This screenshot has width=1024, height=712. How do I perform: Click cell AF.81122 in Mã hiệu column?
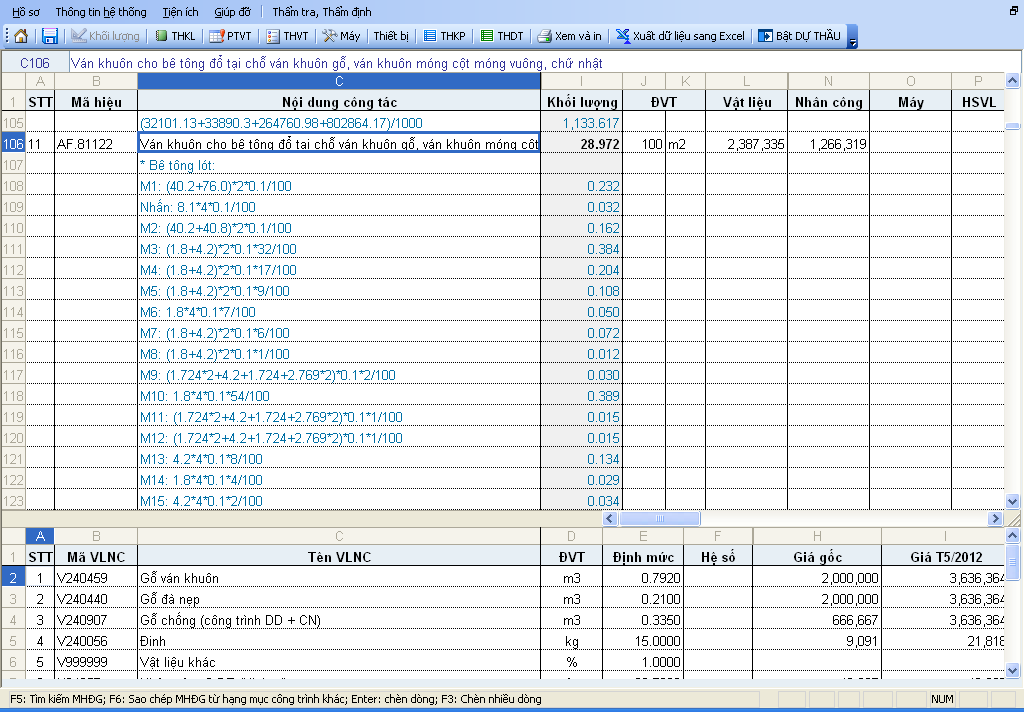click(95, 144)
